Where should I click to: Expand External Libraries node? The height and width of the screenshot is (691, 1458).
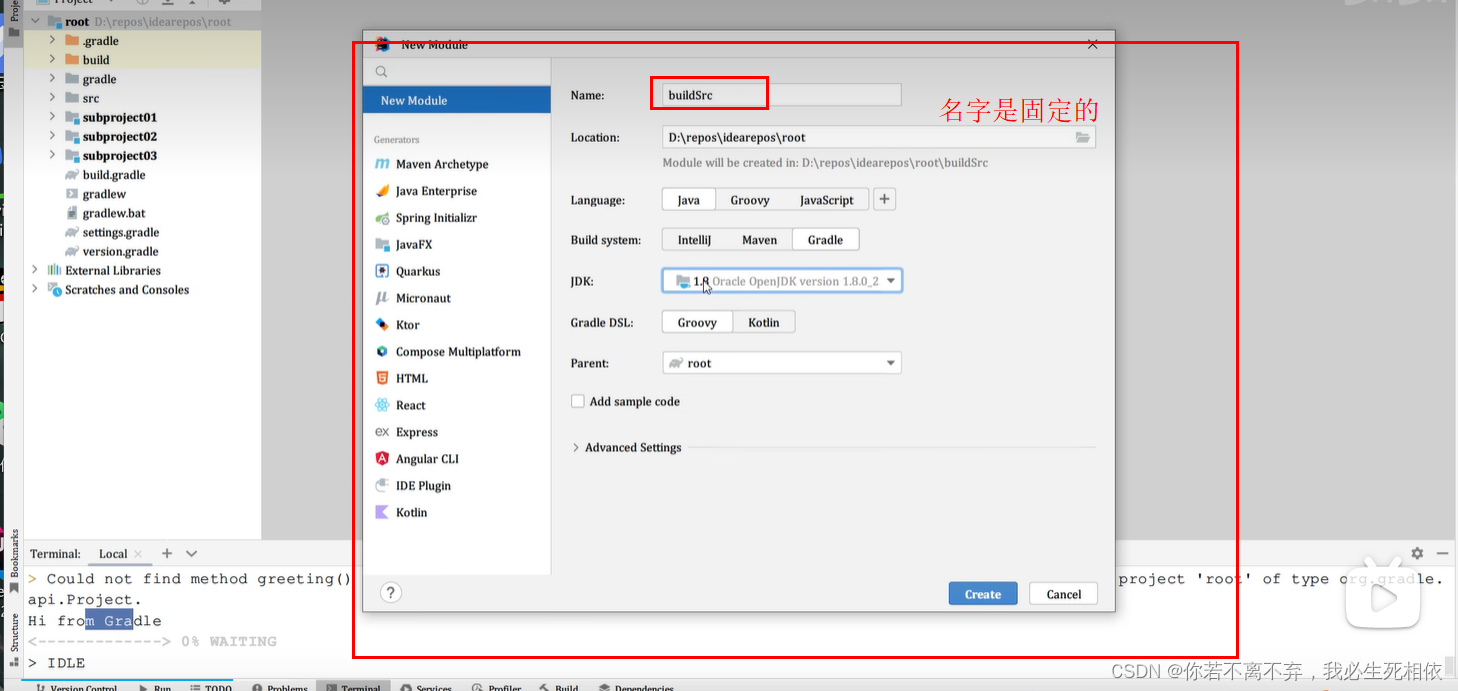point(35,270)
